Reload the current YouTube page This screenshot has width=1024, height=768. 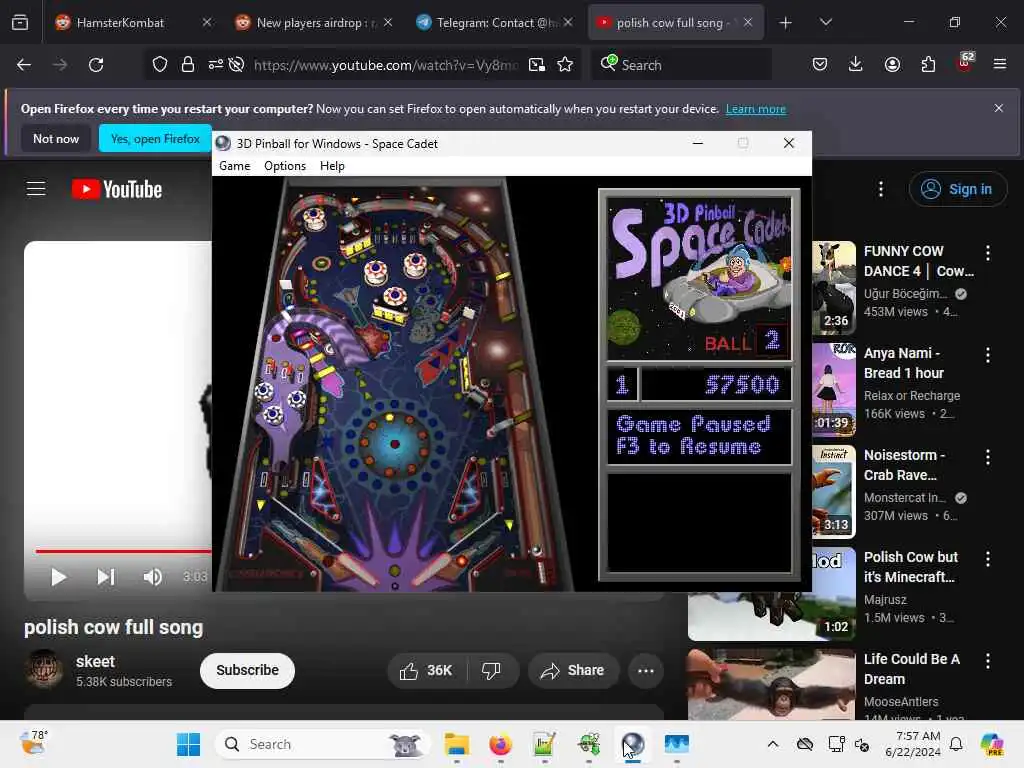pos(96,65)
